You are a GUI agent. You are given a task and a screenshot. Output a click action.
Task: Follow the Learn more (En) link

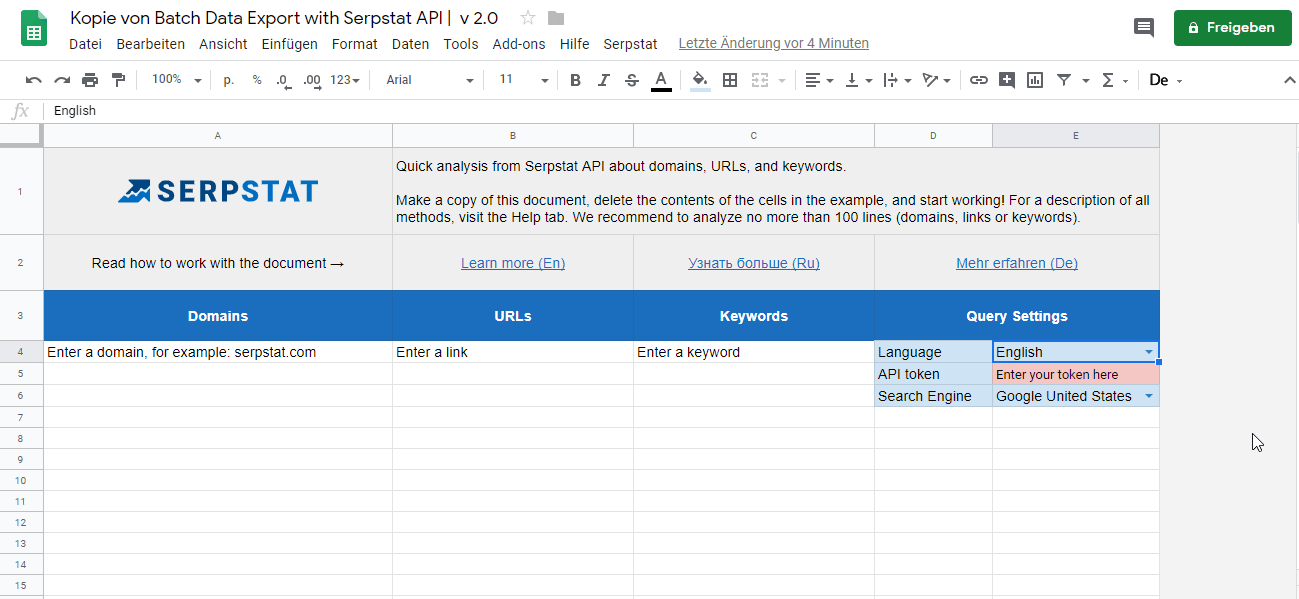point(513,264)
